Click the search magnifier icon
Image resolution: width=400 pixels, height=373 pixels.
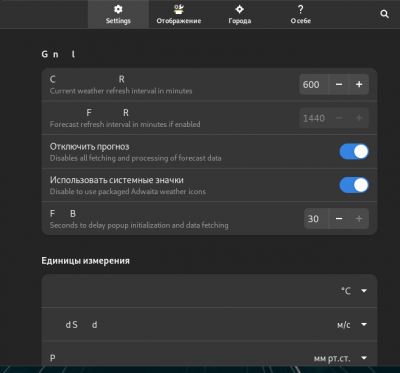[x=384, y=14]
